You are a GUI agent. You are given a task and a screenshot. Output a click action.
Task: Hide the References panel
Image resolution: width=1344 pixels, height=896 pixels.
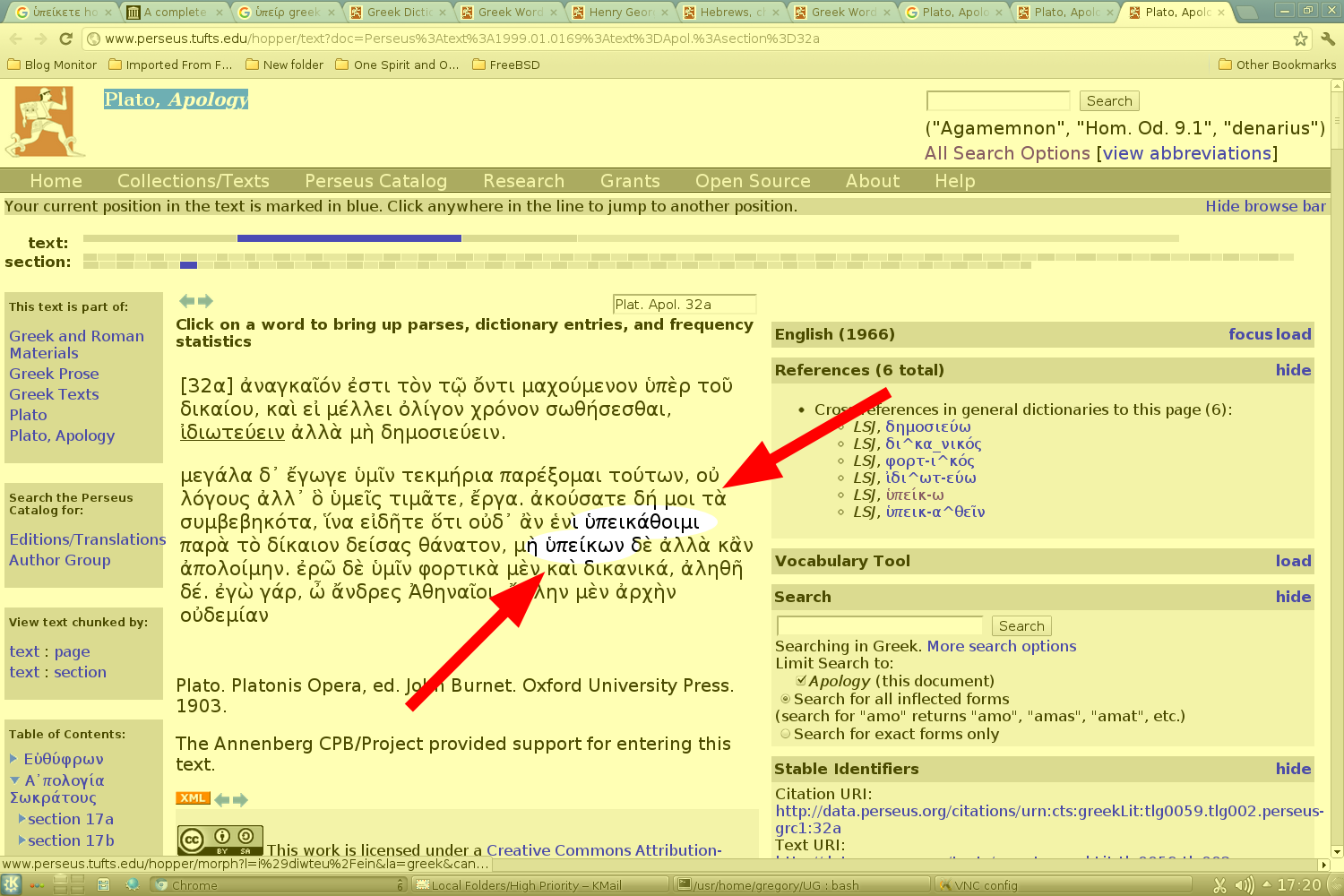[1293, 370]
